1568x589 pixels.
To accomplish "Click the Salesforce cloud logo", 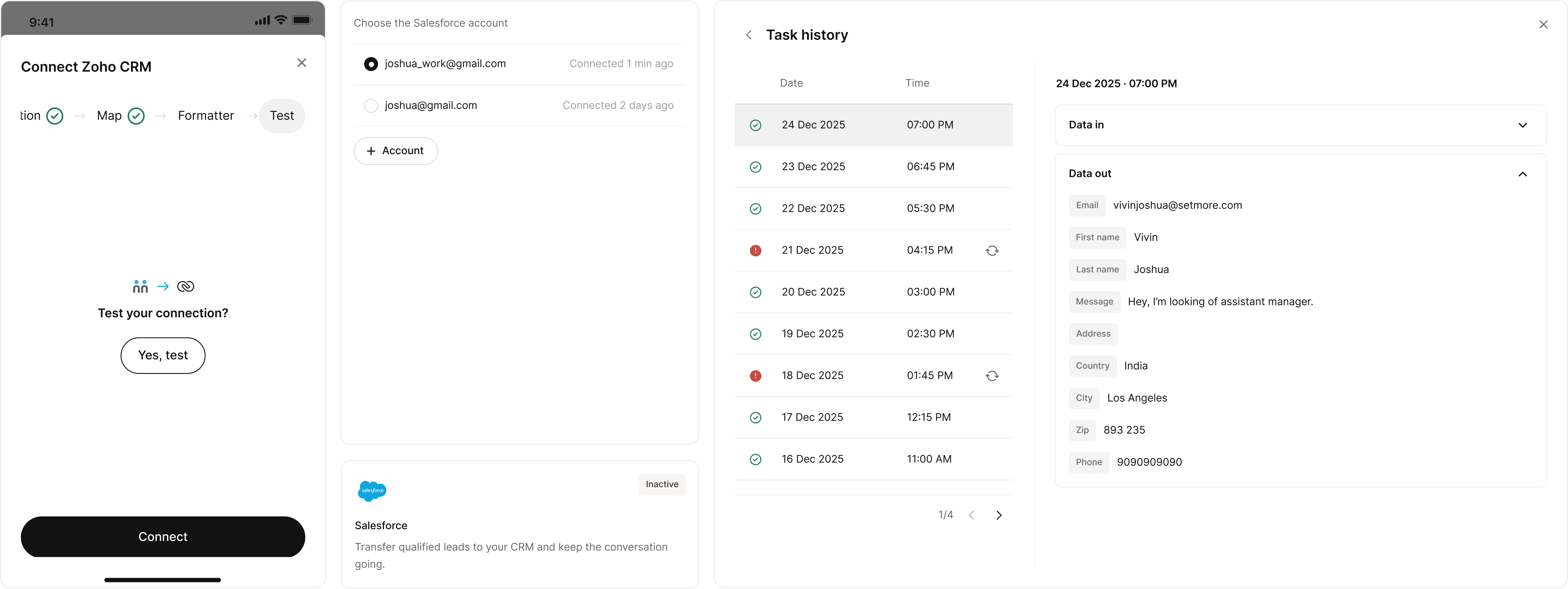I will [372, 490].
